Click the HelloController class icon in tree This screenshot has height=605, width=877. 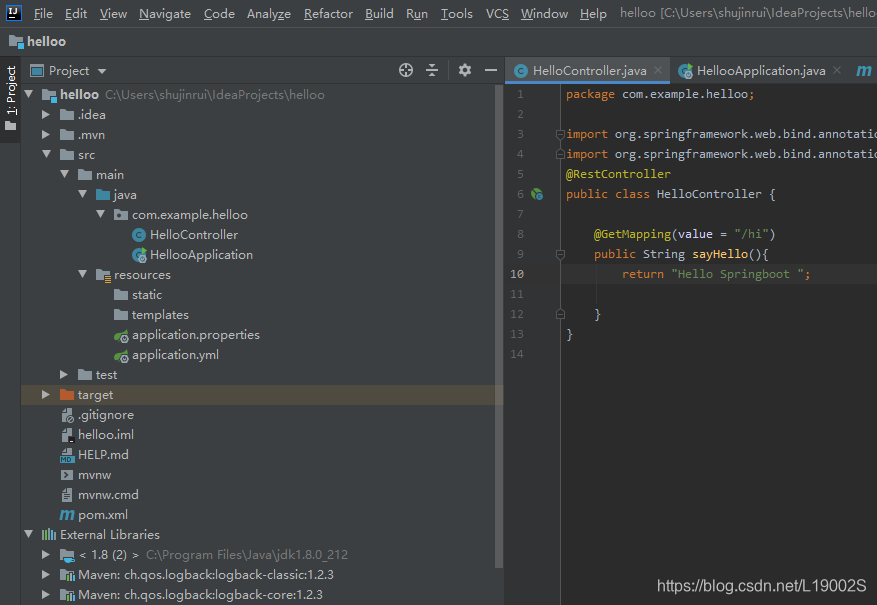[x=139, y=235]
